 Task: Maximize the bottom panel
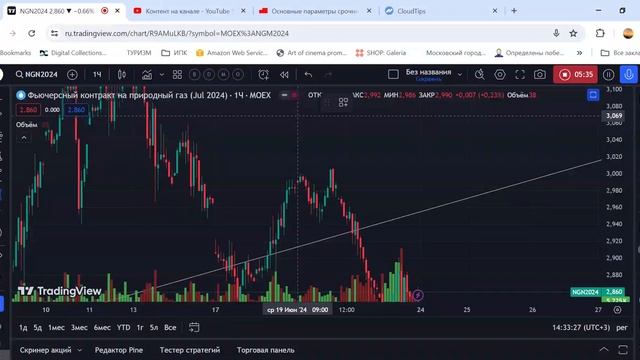pos(623,349)
